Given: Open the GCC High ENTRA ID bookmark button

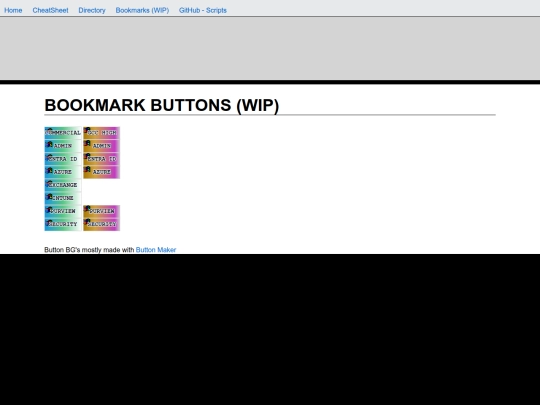Looking at the screenshot, I should tap(101, 159).
